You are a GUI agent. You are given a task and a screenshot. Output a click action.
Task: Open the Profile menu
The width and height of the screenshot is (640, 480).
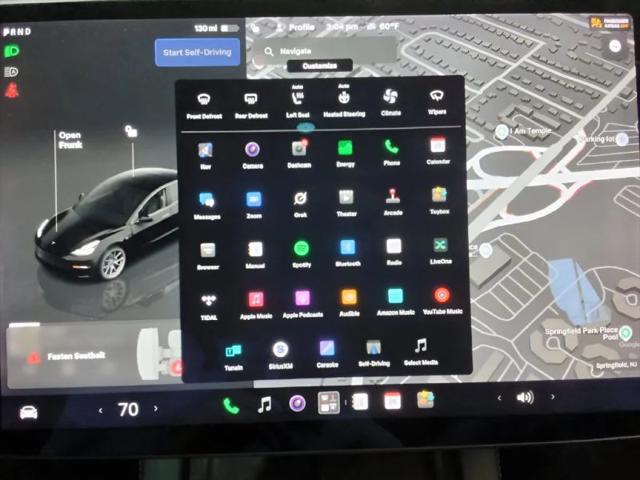point(295,27)
